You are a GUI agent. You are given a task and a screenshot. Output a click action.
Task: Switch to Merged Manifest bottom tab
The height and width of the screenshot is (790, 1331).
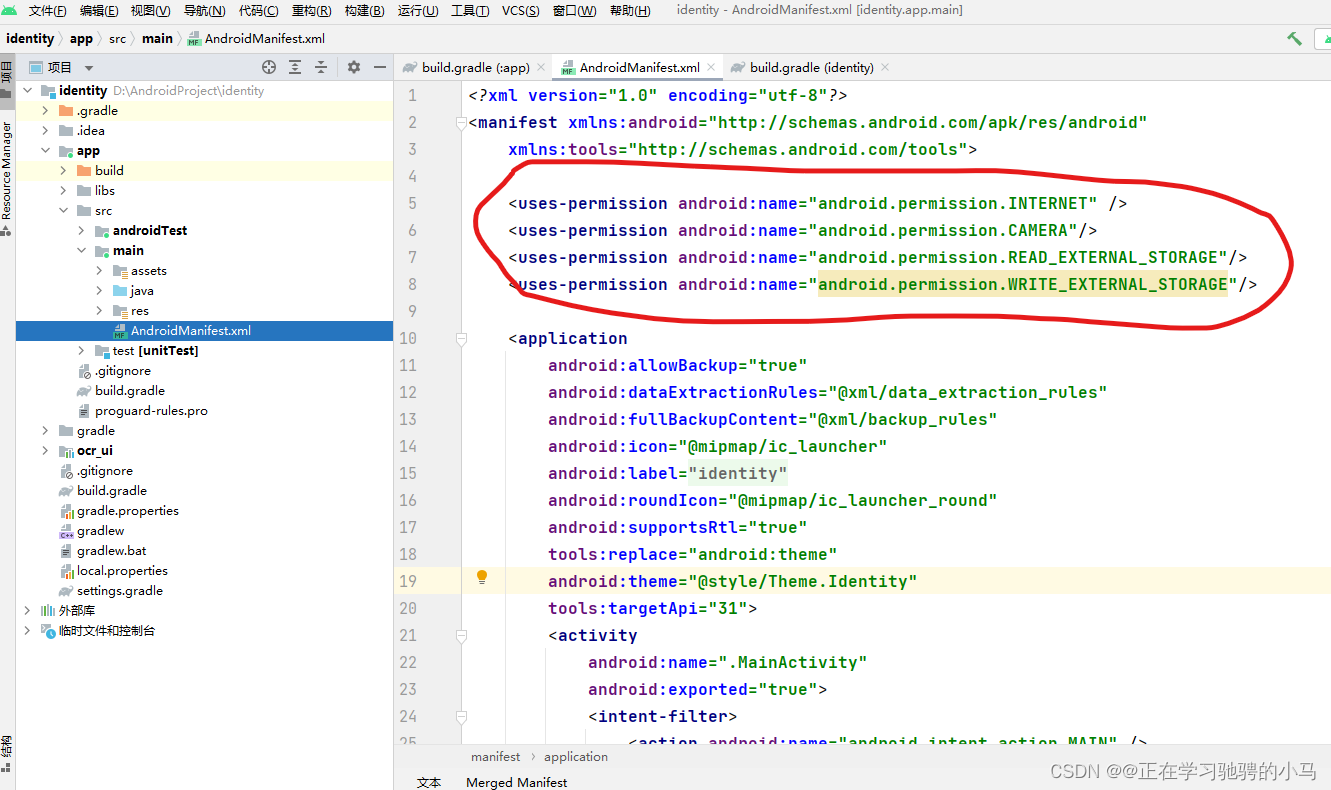point(517,782)
